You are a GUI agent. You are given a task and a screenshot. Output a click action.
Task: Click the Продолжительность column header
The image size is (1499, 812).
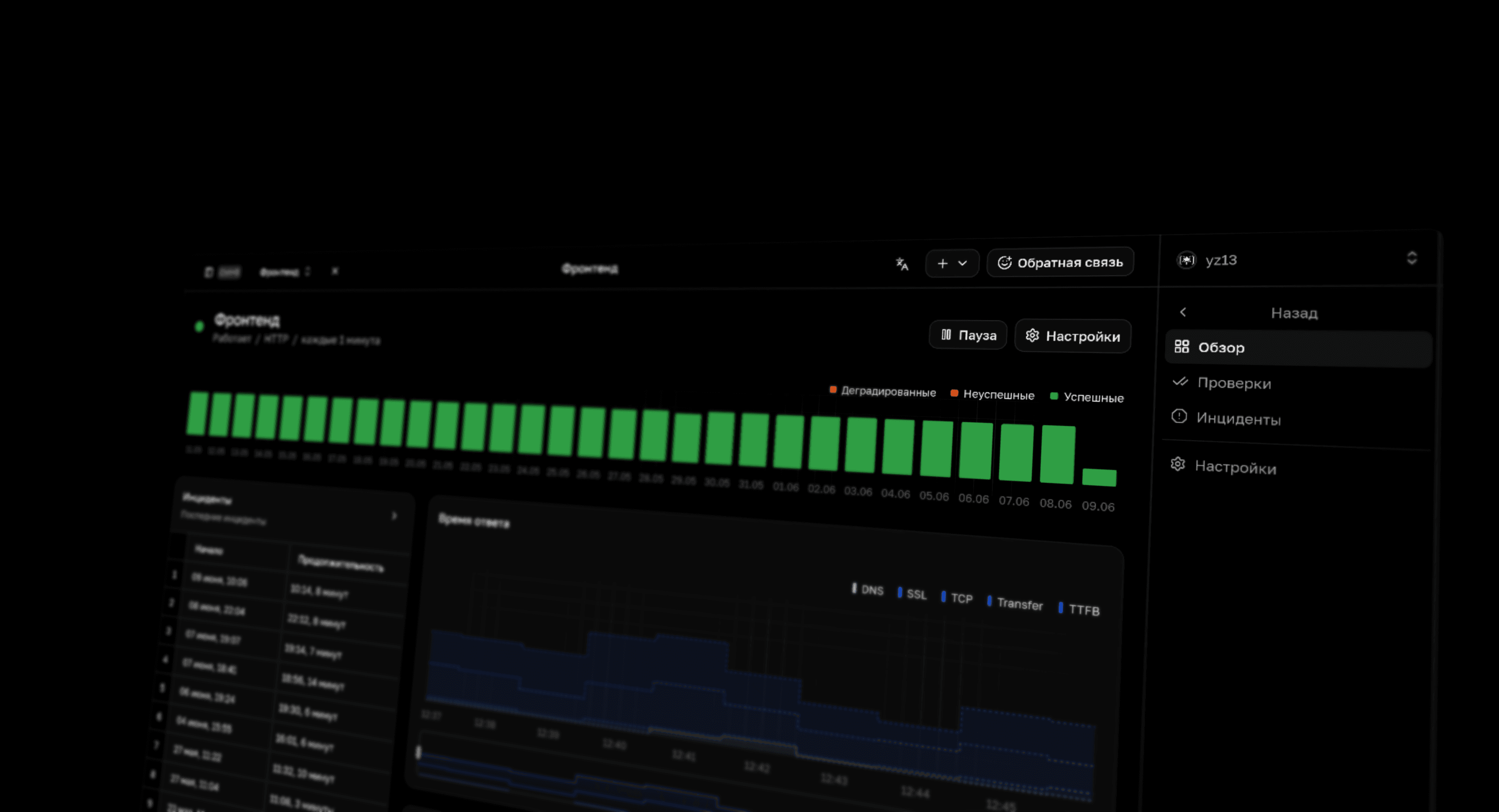click(341, 563)
